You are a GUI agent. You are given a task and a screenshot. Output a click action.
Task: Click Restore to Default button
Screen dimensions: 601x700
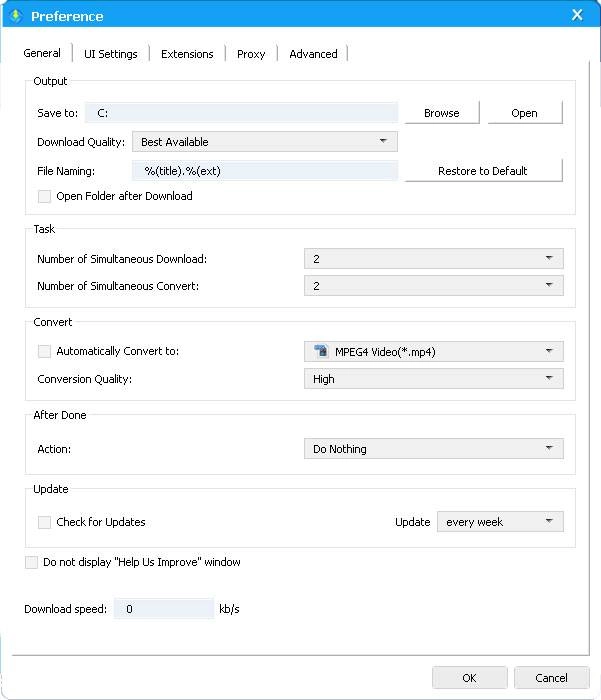pos(483,171)
